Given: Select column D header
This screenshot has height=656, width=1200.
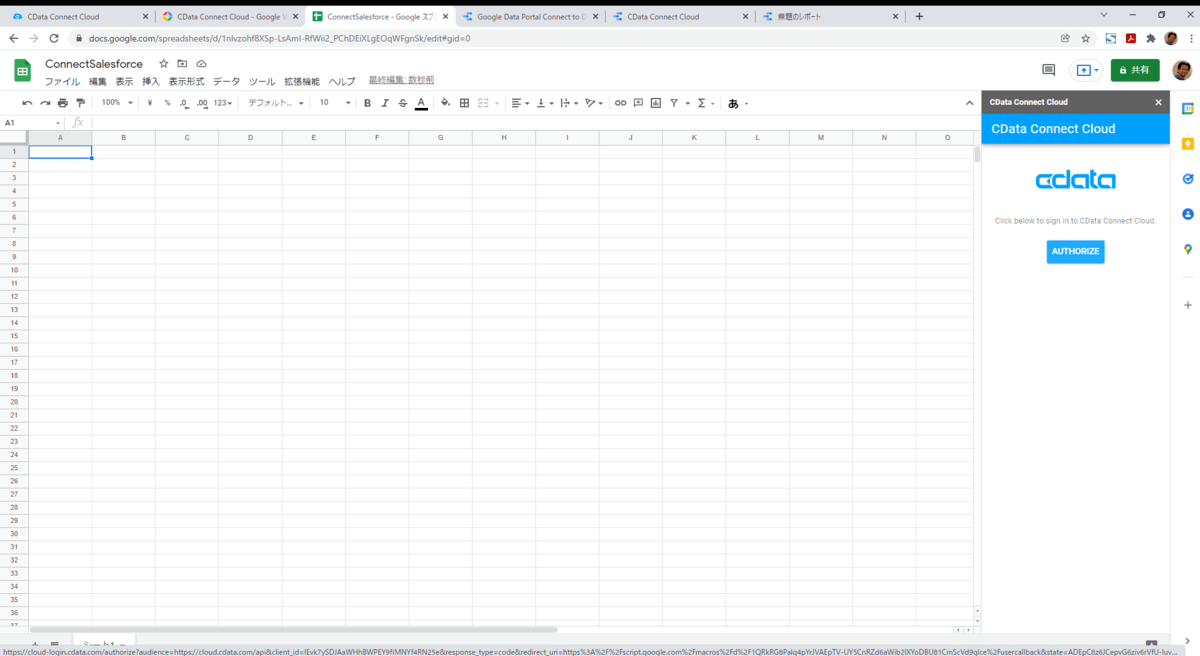Looking at the screenshot, I should [x=250, y=137].
